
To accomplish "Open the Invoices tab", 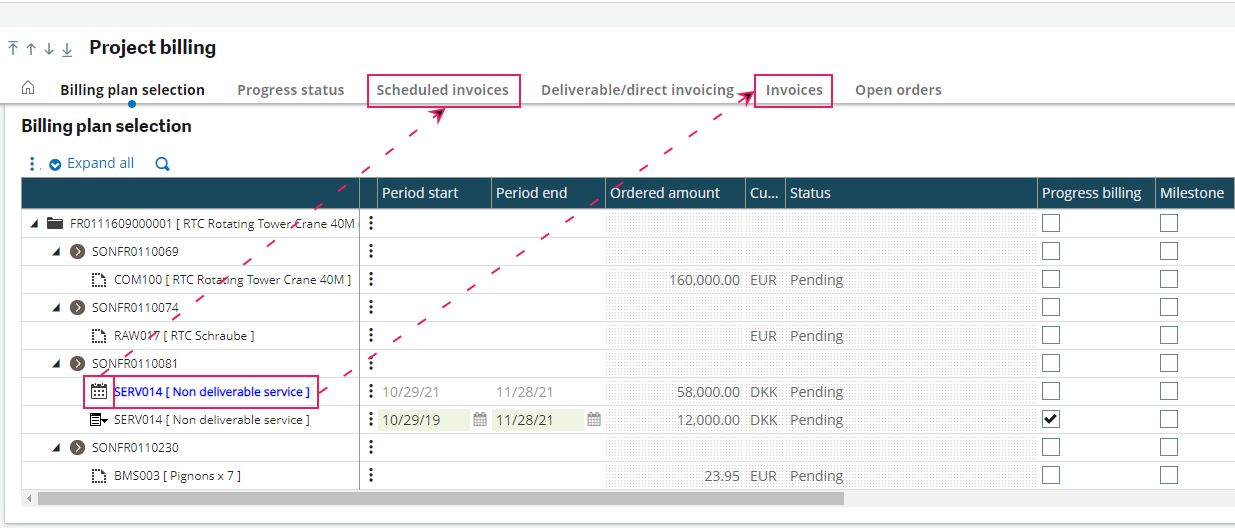I will (794, 90).
